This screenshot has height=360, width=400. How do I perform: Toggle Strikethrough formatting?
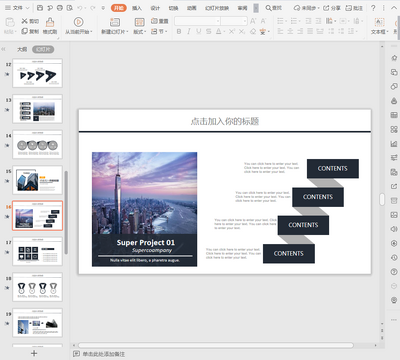(x=208, y=31)
